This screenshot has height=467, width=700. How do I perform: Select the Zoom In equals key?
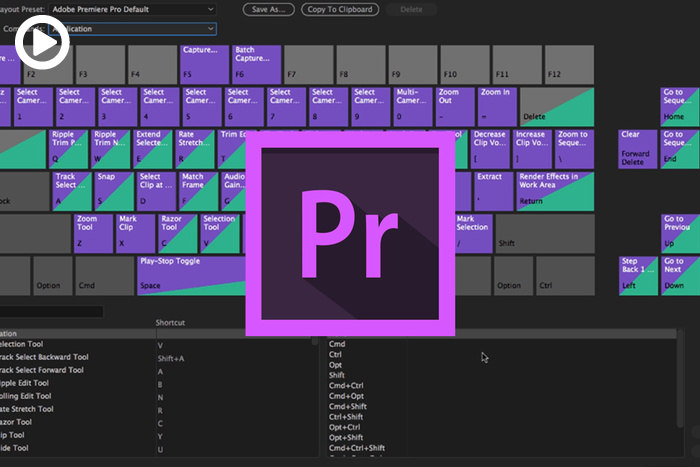click(497, 107)
